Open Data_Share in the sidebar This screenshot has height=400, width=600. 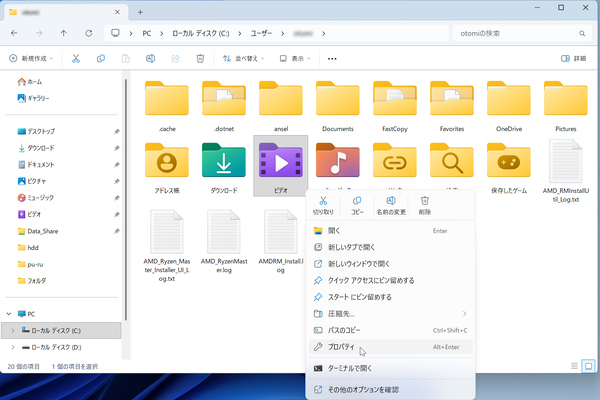click(38, 231)
